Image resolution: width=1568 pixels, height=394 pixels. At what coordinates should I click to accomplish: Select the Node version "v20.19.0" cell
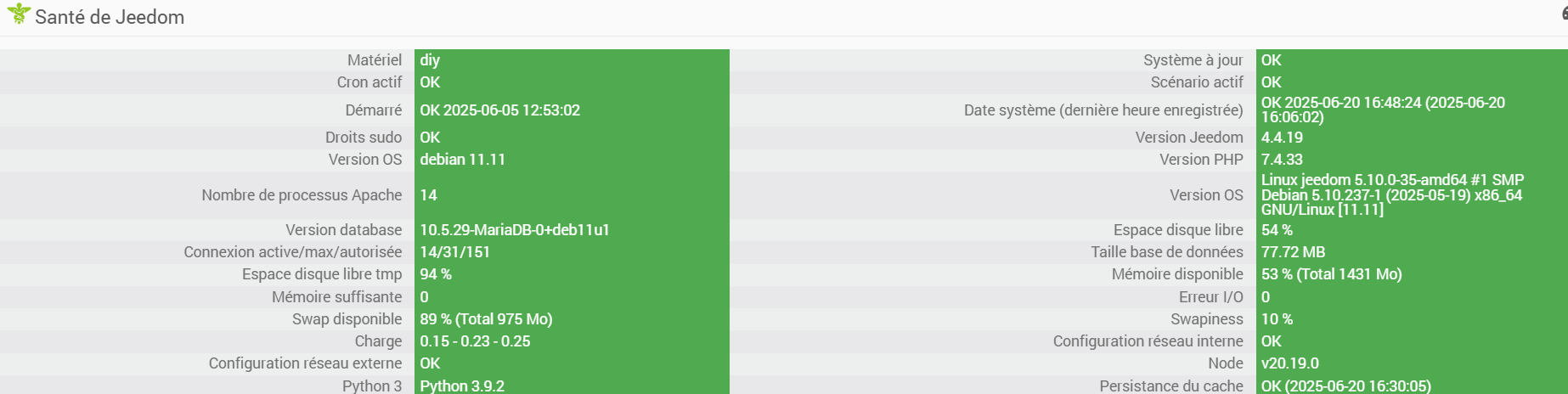(1289, 363)
